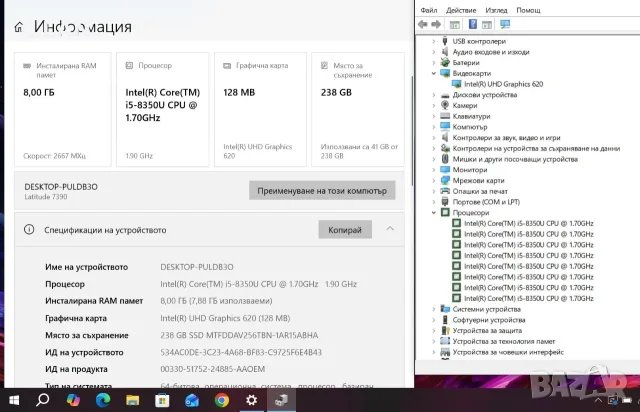
Task: Expand Аудио входове и изходи node
Action: (x=433, y=52)
